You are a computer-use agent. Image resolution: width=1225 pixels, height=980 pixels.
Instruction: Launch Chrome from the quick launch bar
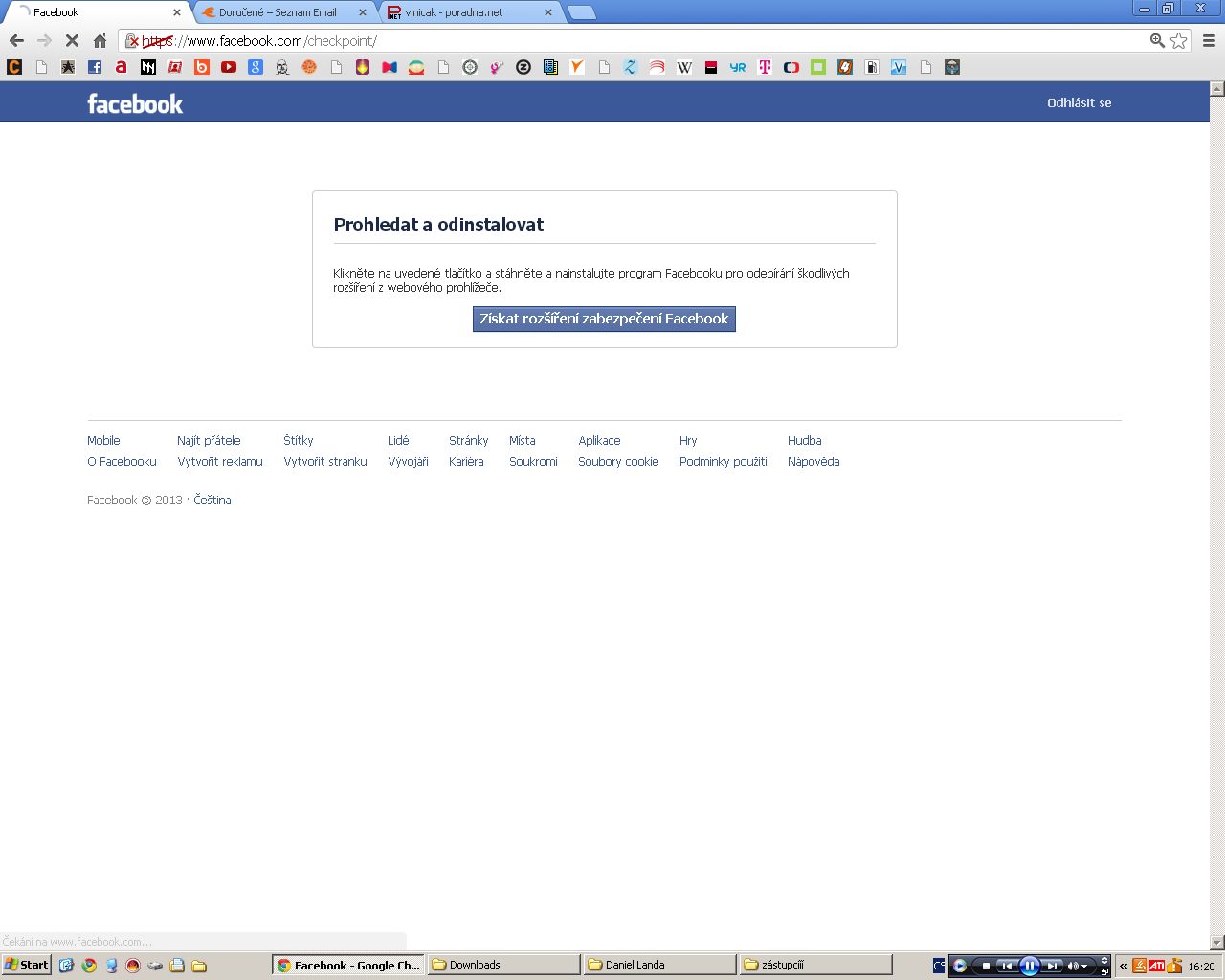tap(89, 966)
